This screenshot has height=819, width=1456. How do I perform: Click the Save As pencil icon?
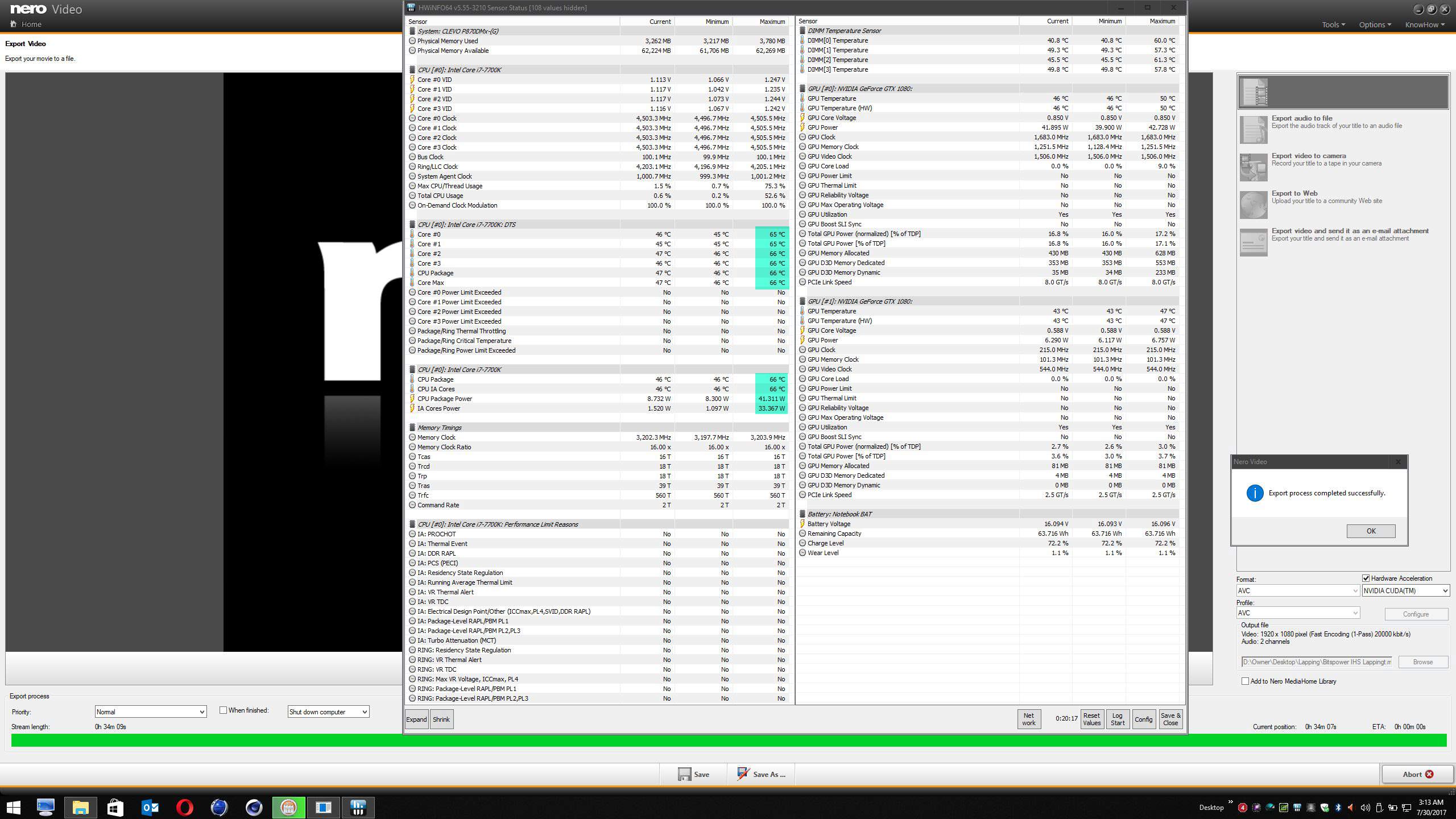coord(743,774)
